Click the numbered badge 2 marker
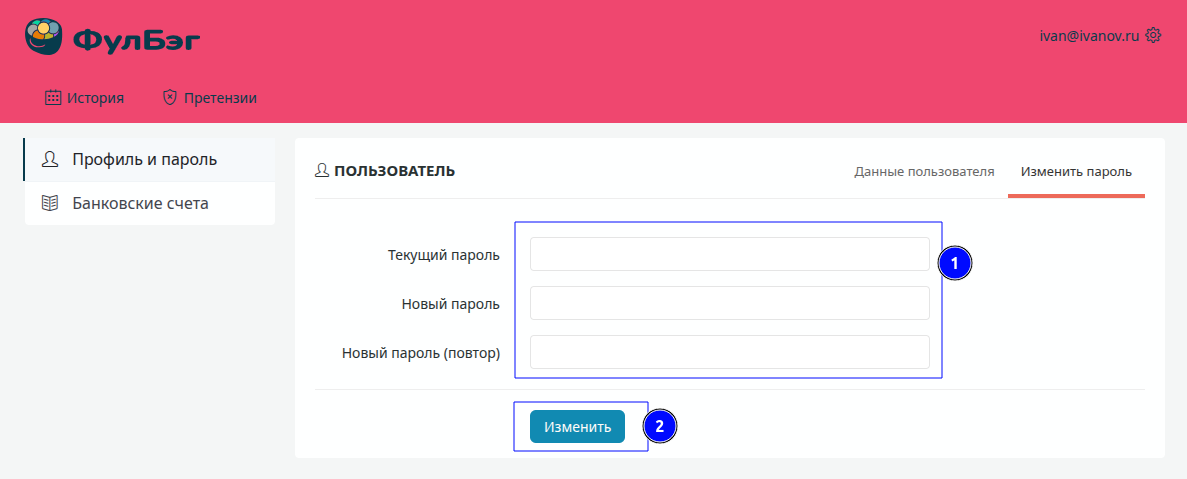This screenshot has height=479, width=1187. point(659,426)
